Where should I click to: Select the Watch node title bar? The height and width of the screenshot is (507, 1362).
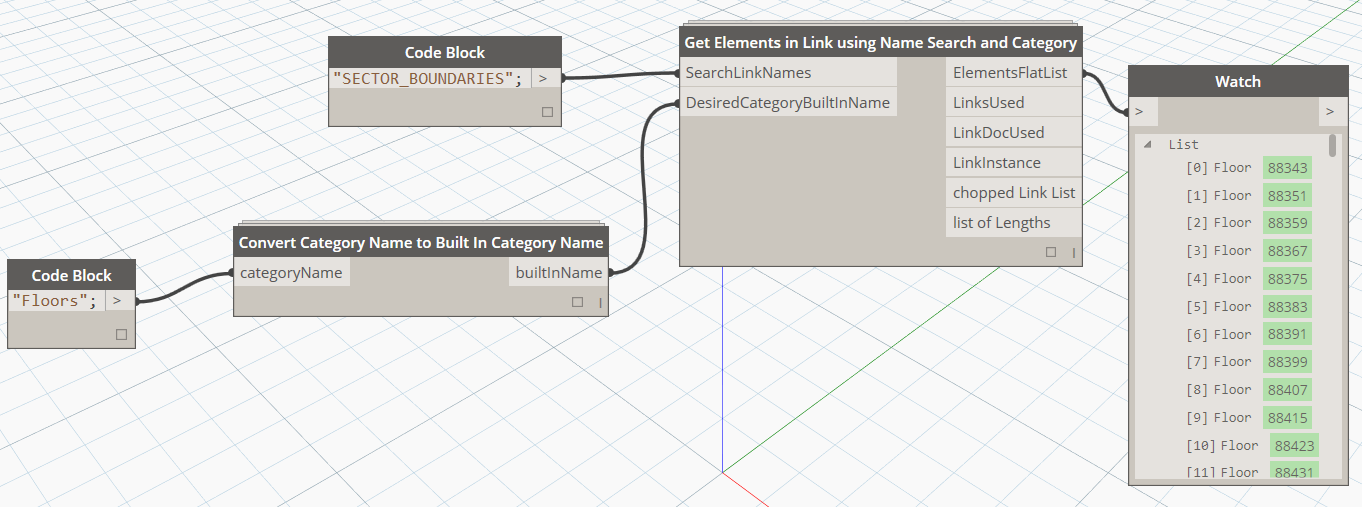click(x=1237, y=82)
